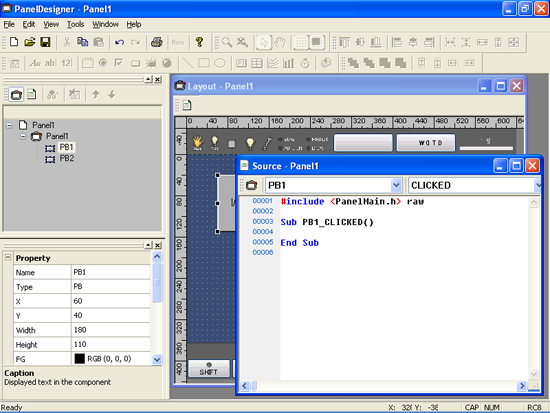The height and width of the screenshot is (413, 550).
Task: Click the black FG color swatch
Action: point(80,359)
